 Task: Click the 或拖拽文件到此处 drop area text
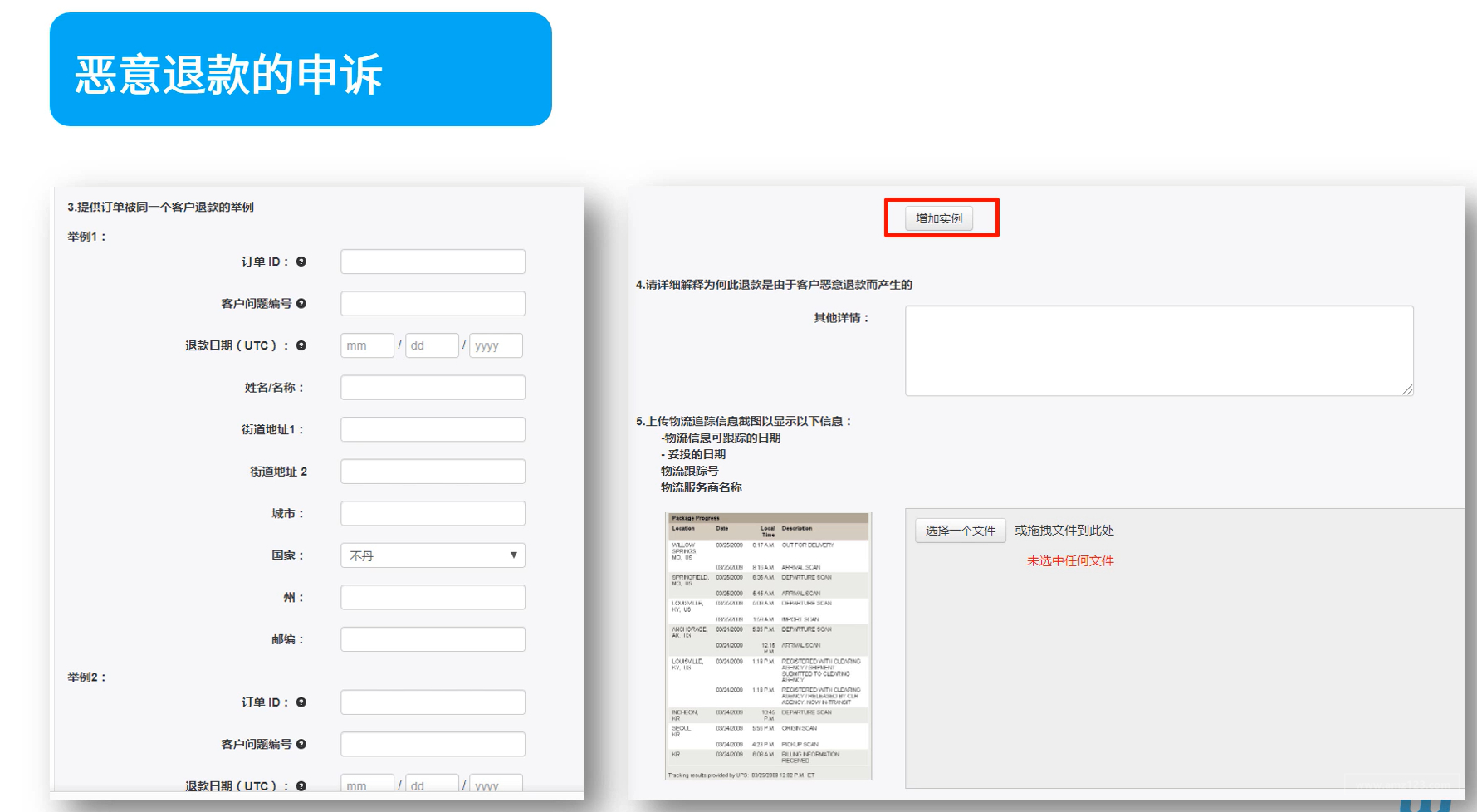1064,531
